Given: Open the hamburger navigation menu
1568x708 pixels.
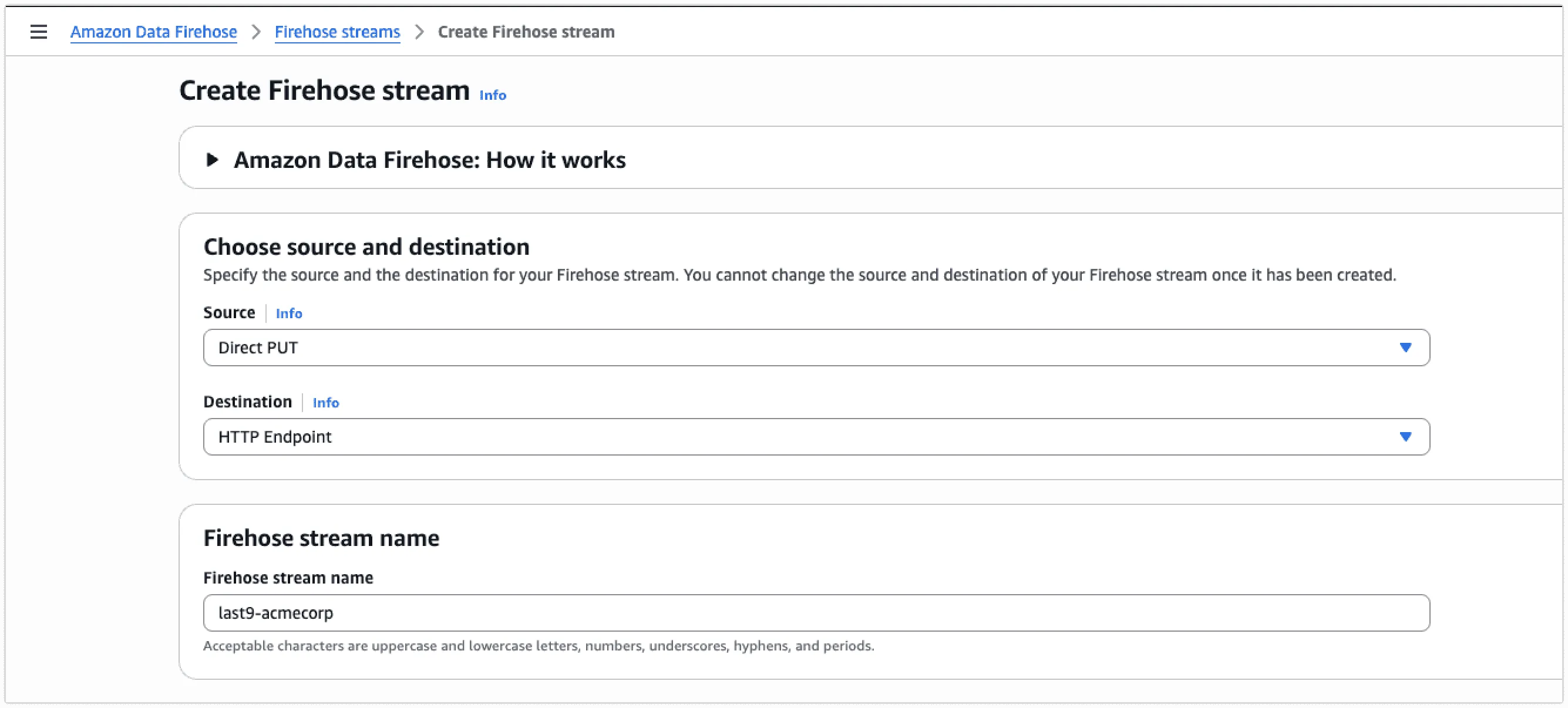Looking at the screenshot, I should [x=38, y=32].
